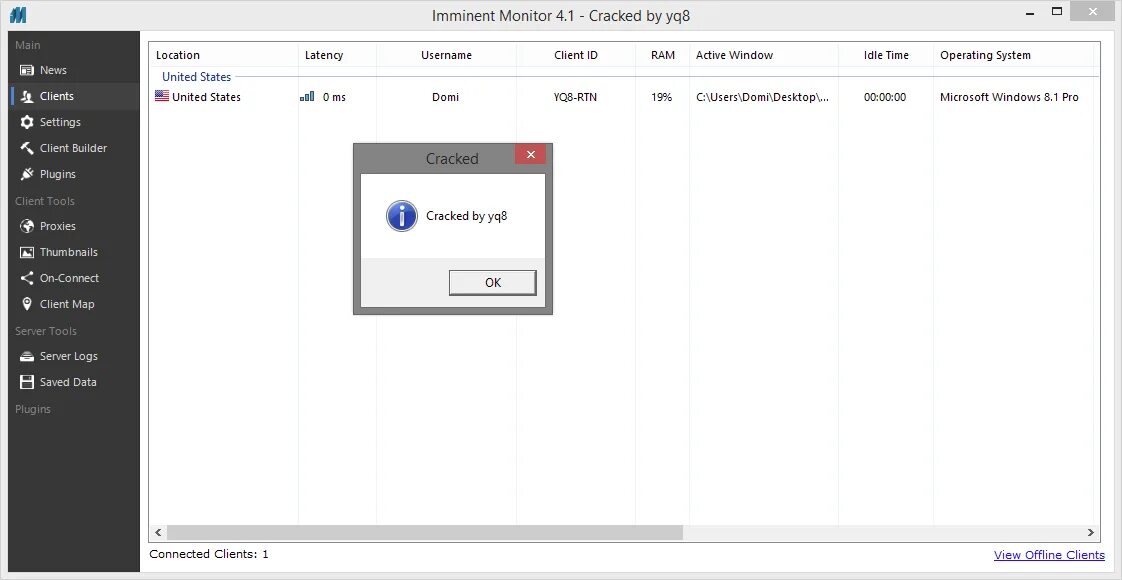Open the Saved Data menu label
Image resolution: width=1122 pixels, height=580 pixels.
68,382
